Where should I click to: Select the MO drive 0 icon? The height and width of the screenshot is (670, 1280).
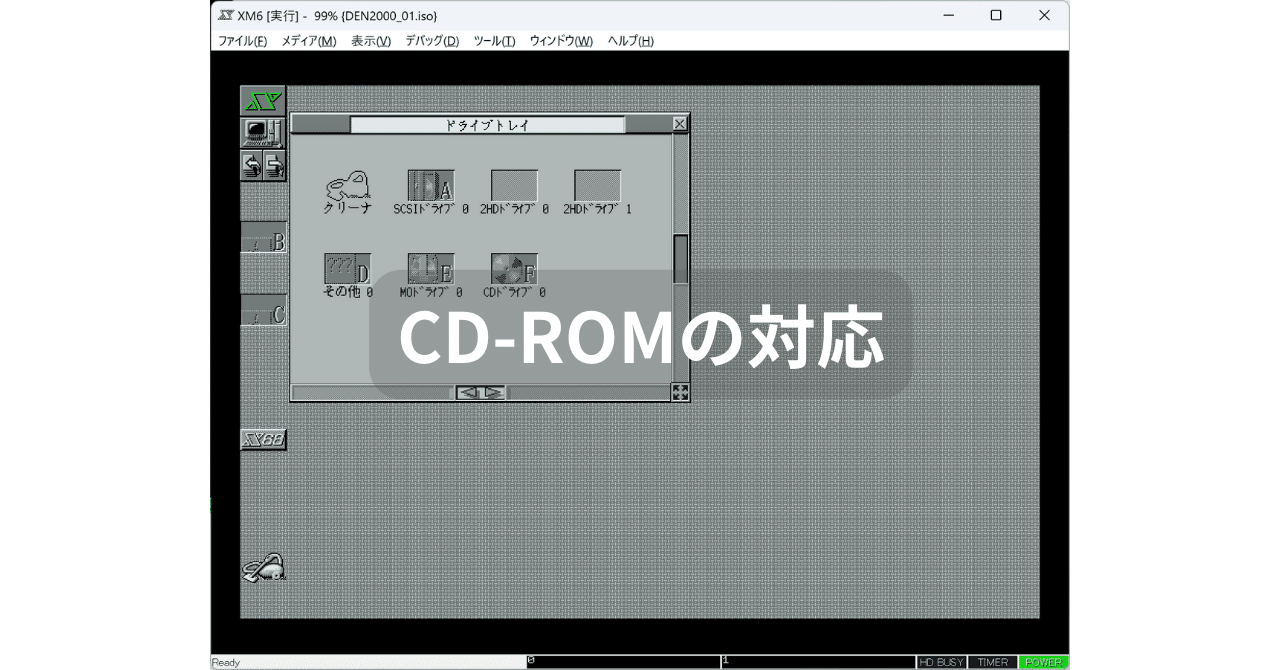coord(431,269)
